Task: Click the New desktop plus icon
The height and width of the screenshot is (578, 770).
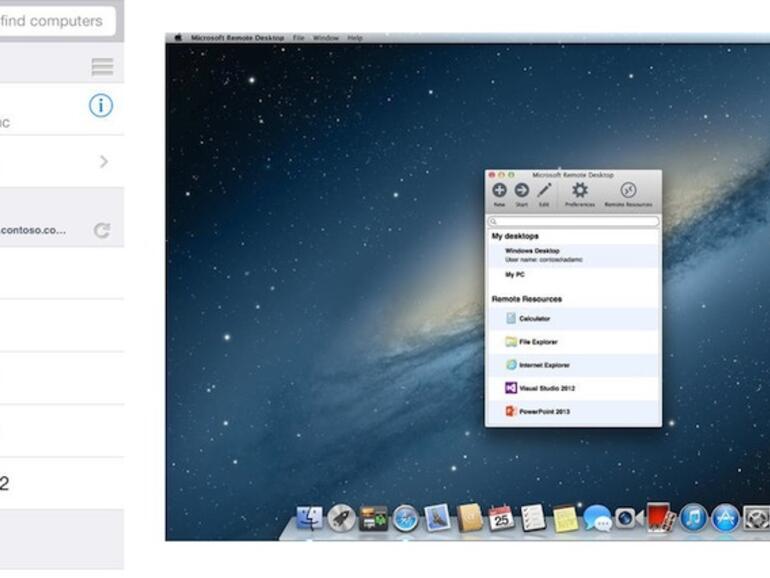Action: (499, 191)
